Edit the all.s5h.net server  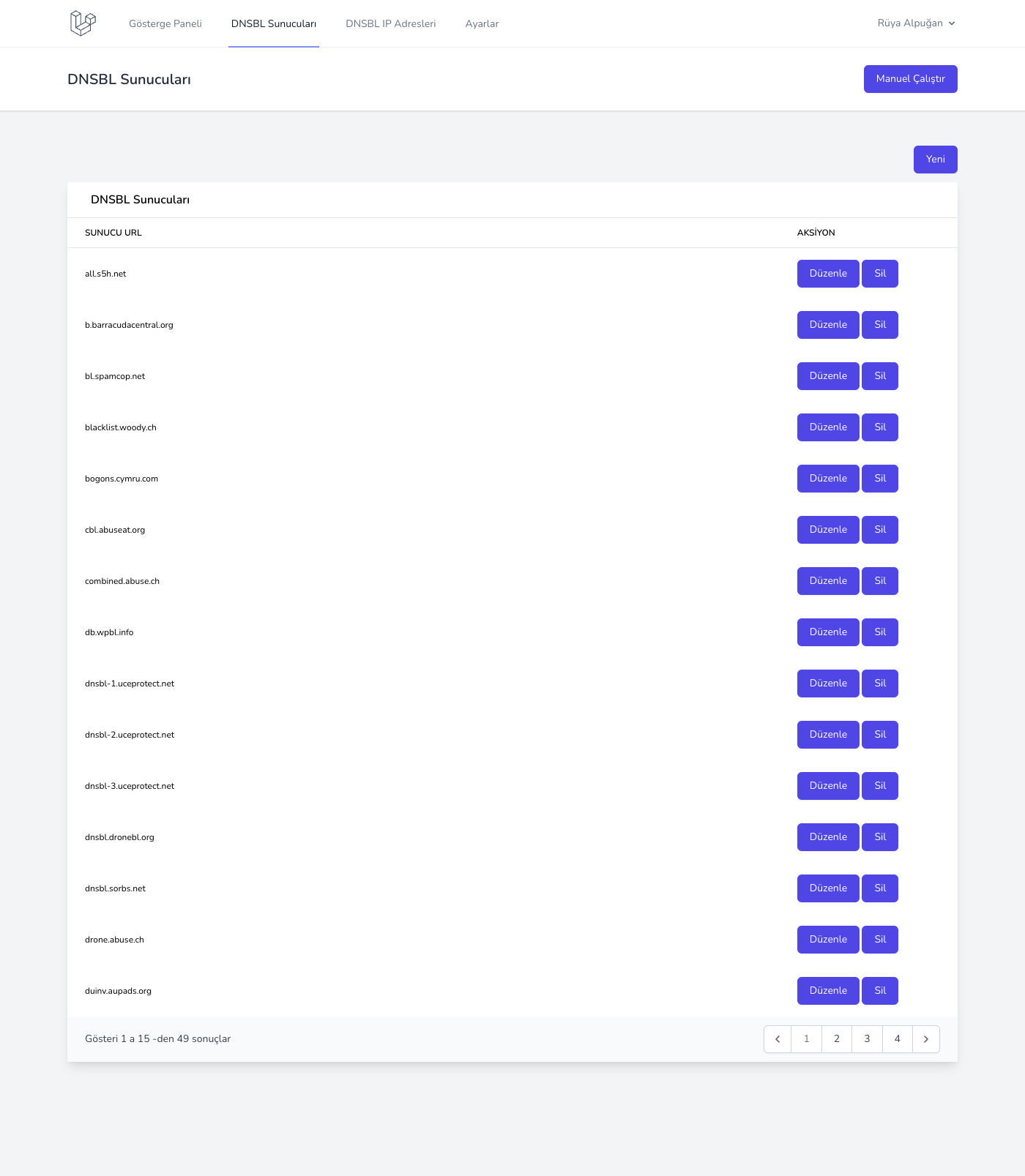[x=828, y=274]
